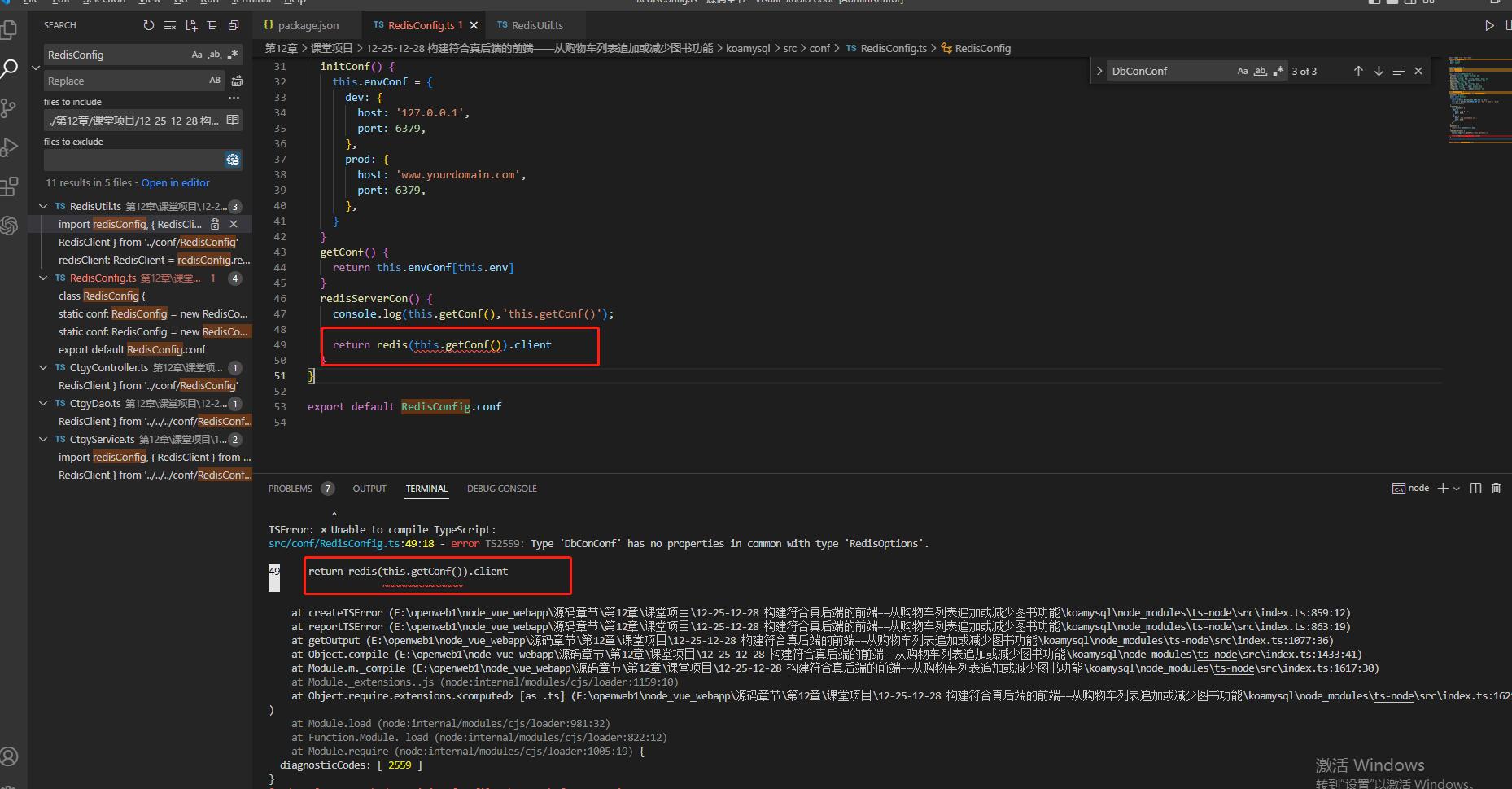Toggle Preserve Case in Replace field

(215, 81)
